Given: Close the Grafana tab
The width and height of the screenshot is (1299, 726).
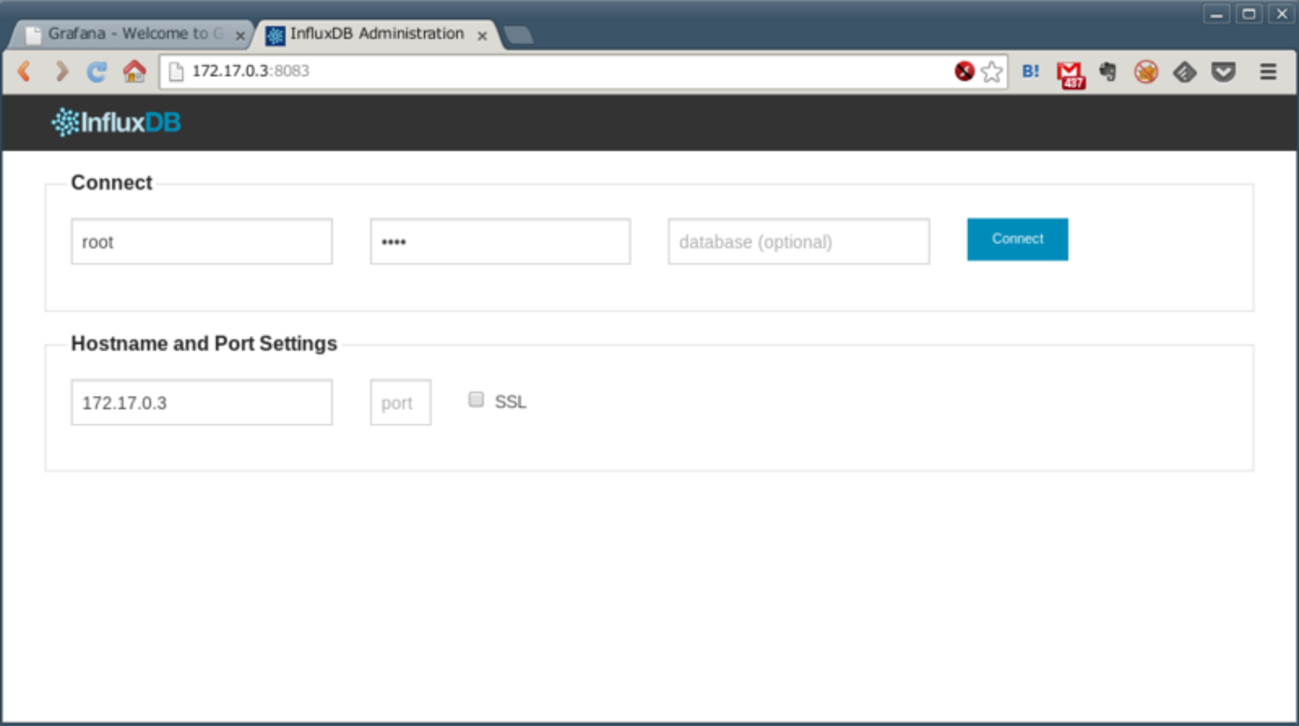Looking at the screenshot, I should (240, 35).
